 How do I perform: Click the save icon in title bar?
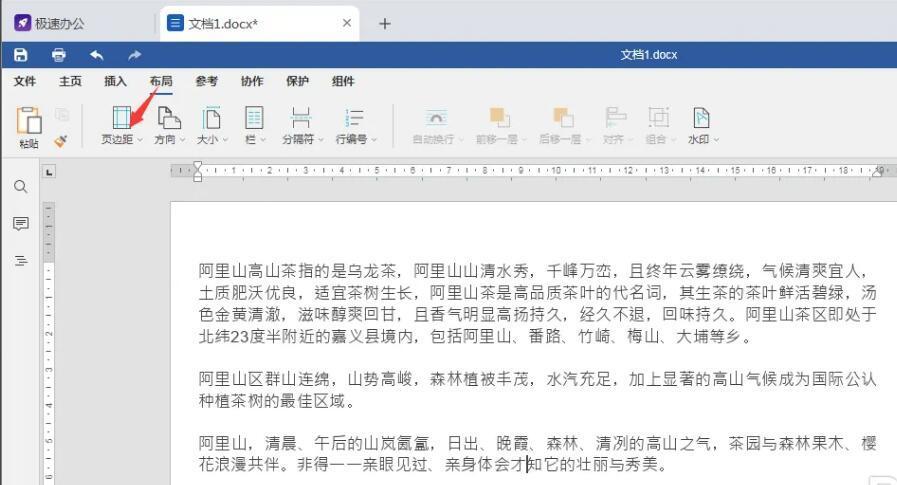click(21, 55)
